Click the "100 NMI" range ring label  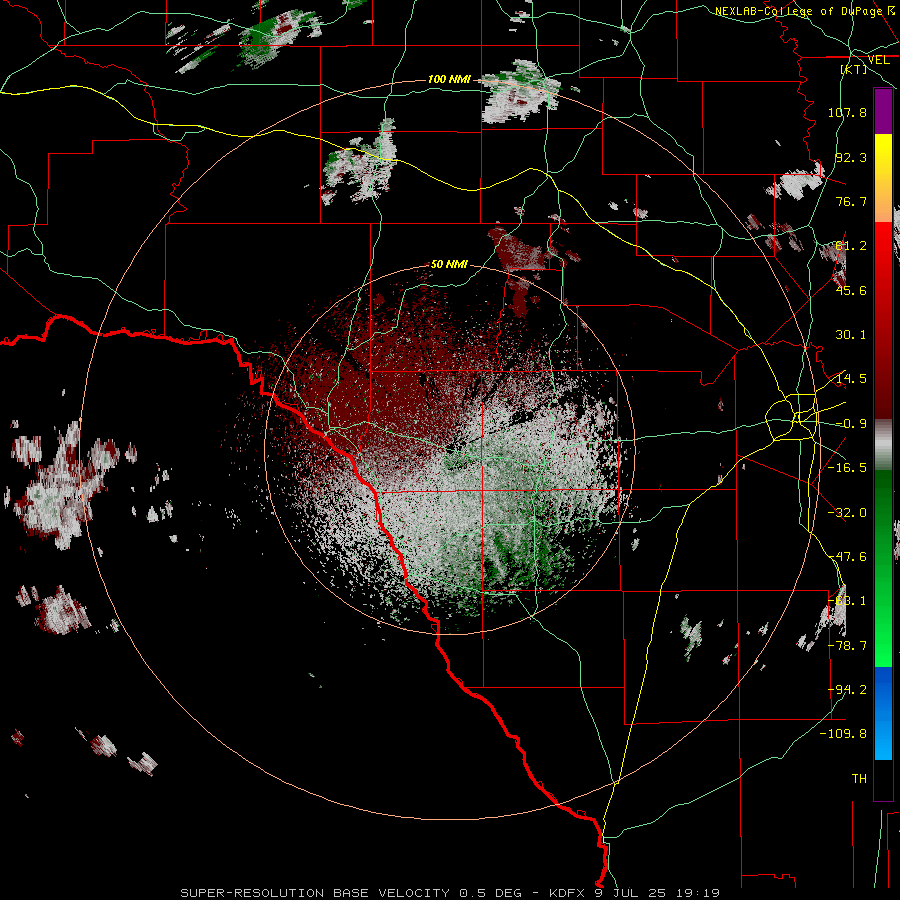tap(449, 79)
